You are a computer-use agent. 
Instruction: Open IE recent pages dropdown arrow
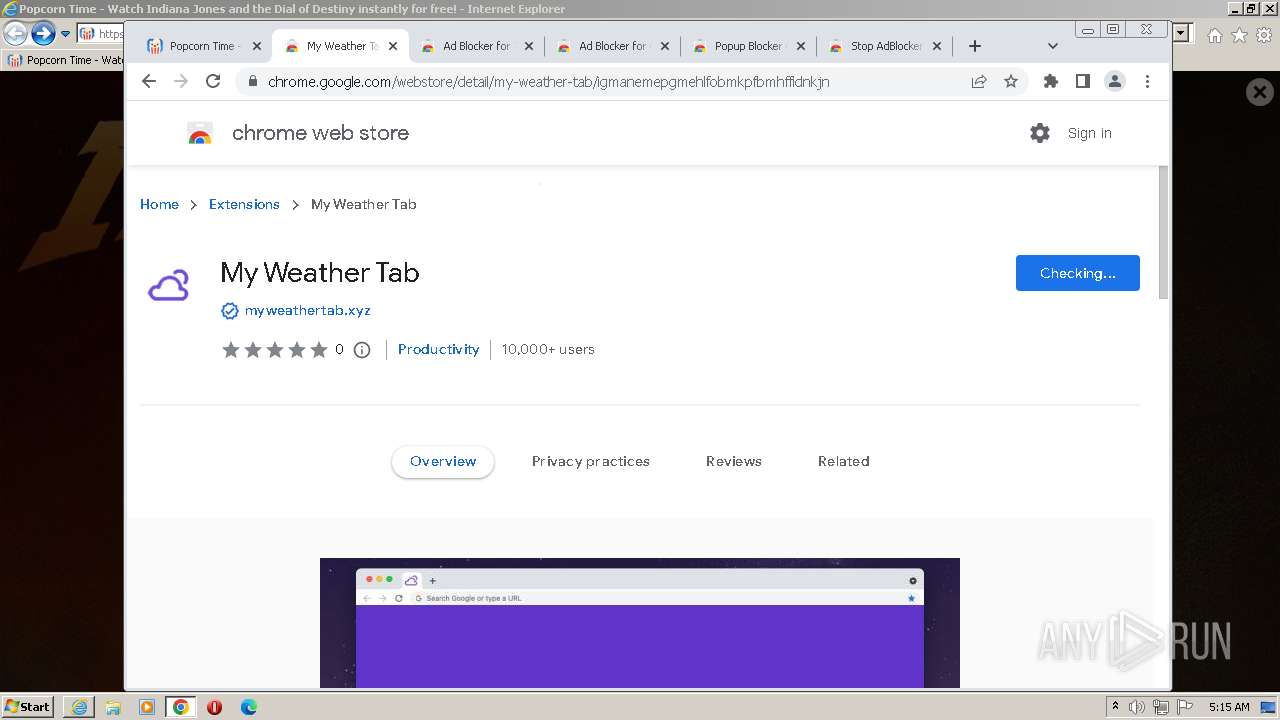click(x=65, y=33)
